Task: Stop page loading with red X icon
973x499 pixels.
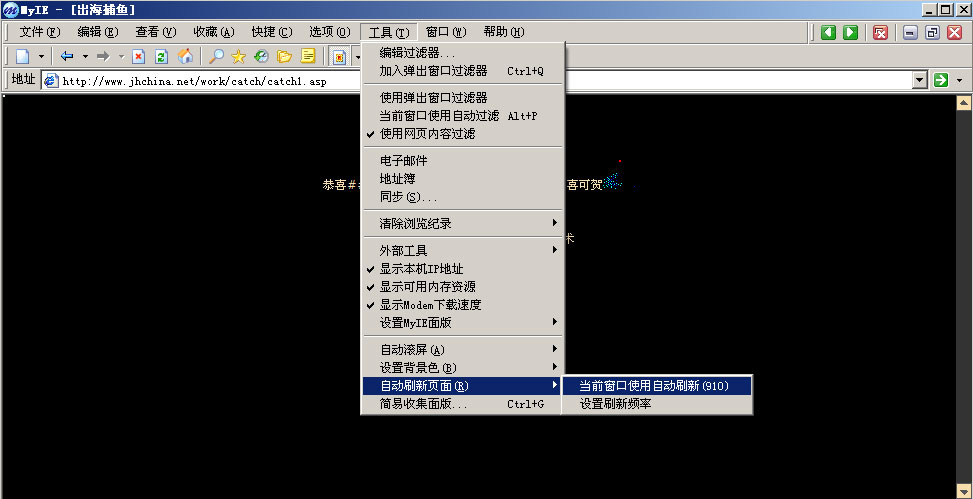Action: click(x=139, y=56)
